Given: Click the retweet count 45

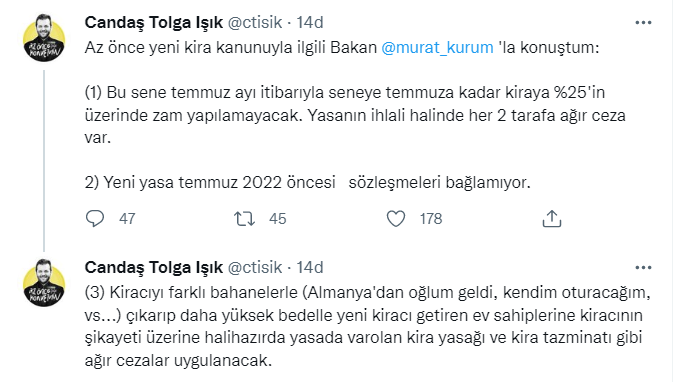Looking at the screenshot, I should click(x=278, y=219).
